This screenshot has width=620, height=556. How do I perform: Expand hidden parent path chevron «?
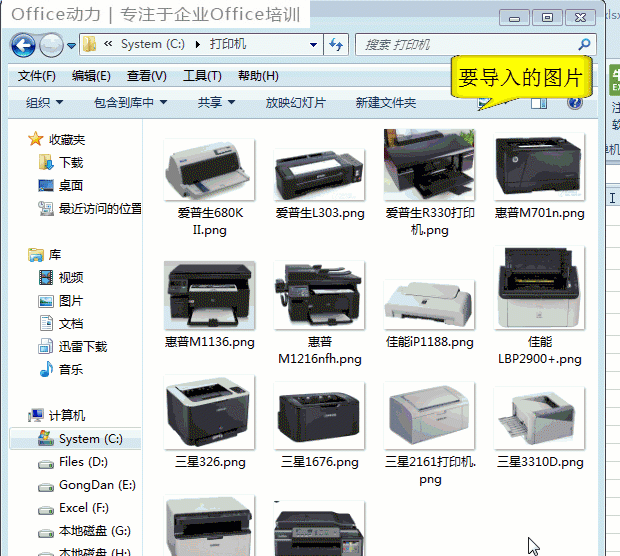[x=108, y=43]
